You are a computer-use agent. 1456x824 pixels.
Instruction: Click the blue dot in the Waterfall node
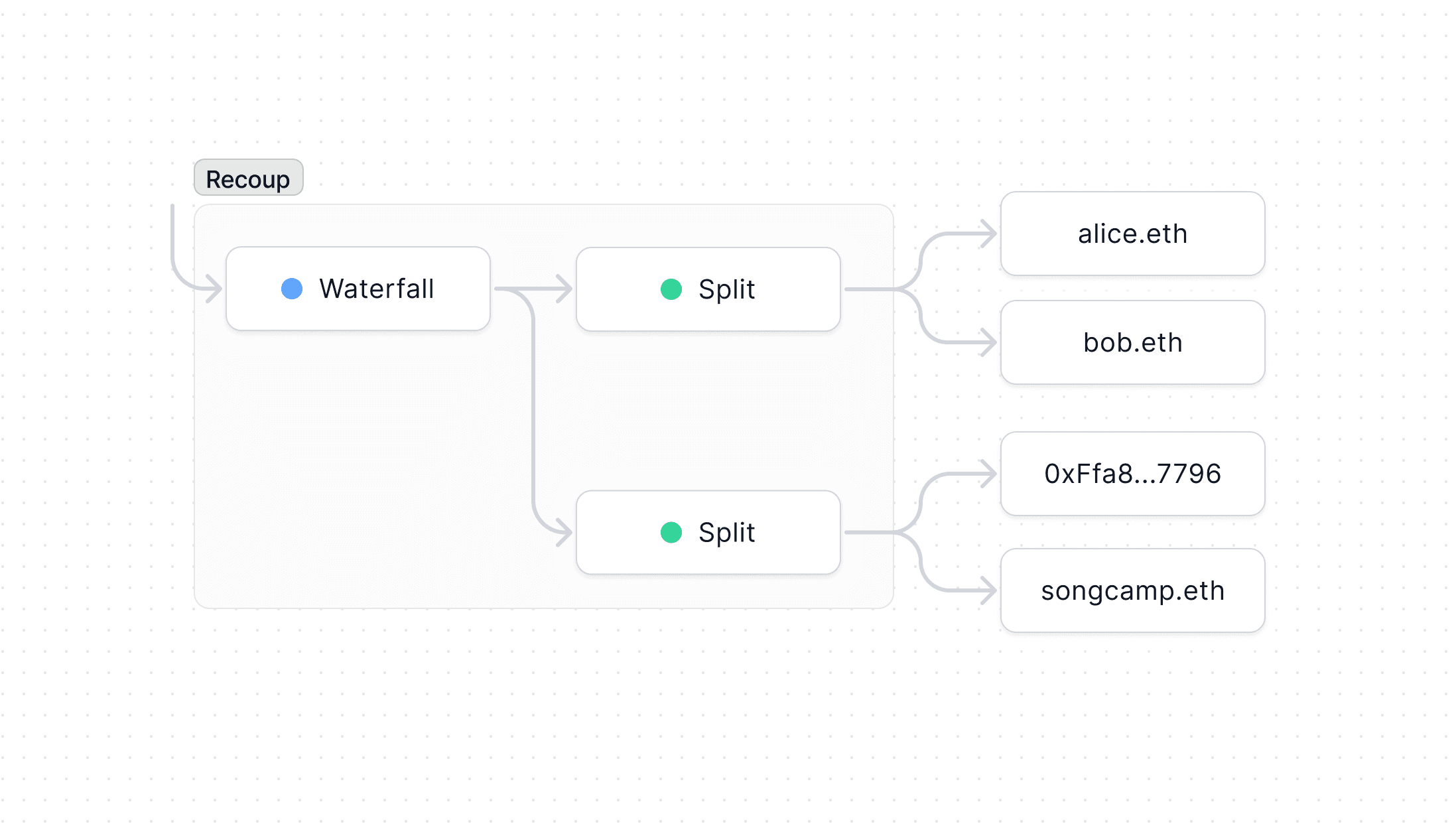292,289
